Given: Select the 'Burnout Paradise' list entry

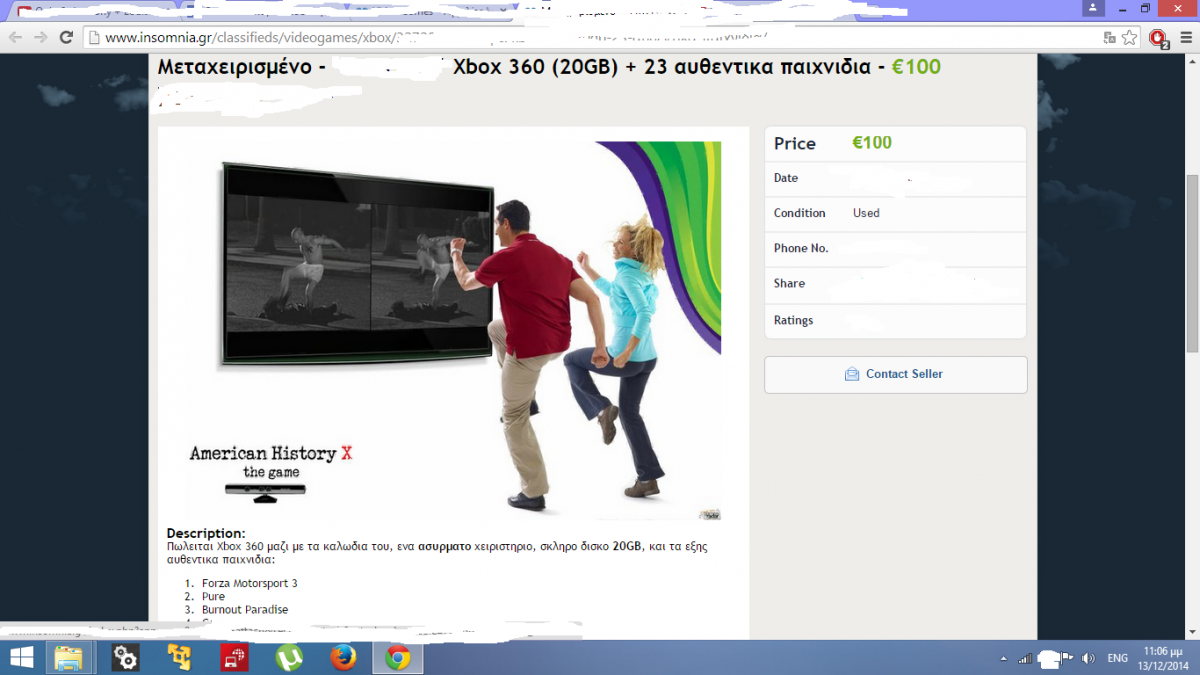Looking at the screenshot, I should click(x=245, y=609).
